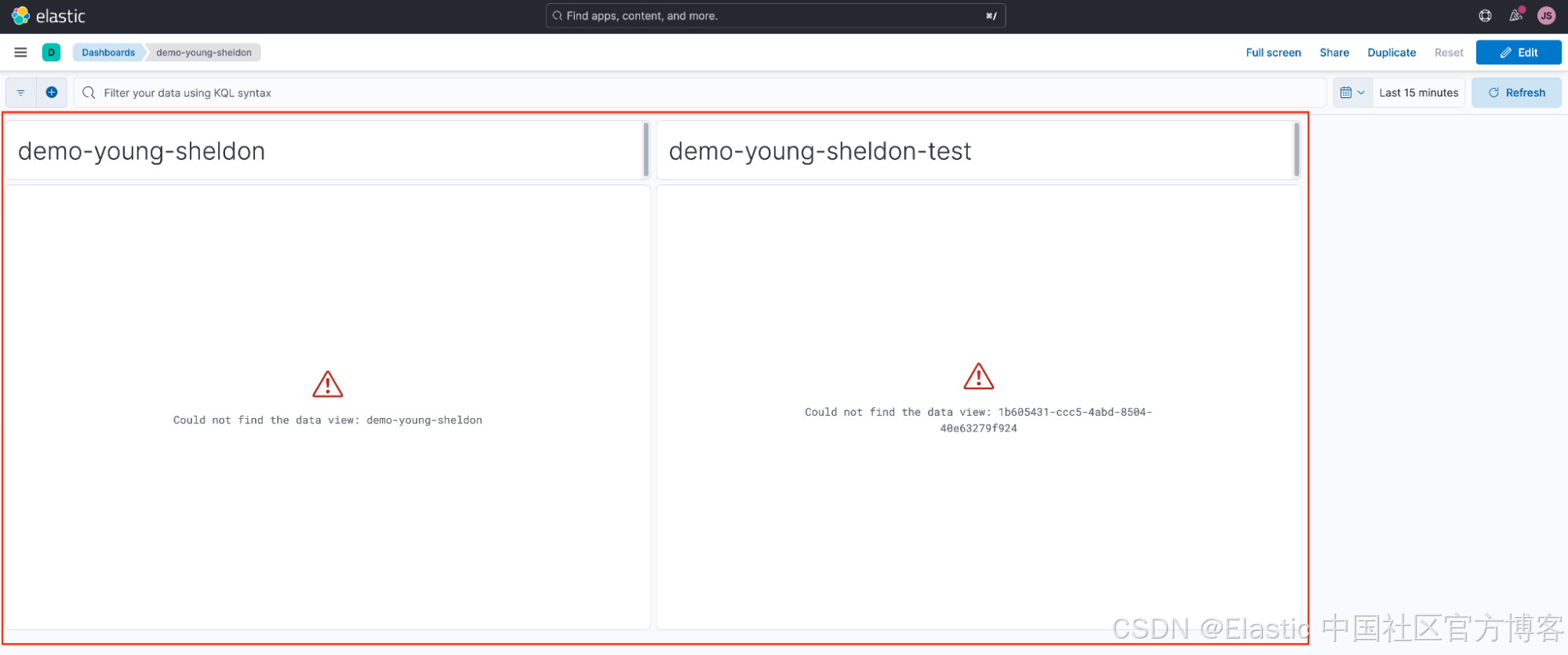Click 'Could not find the data view: demo-young-sheldon'
The image size is (1568, 655).
click(328, 420)
